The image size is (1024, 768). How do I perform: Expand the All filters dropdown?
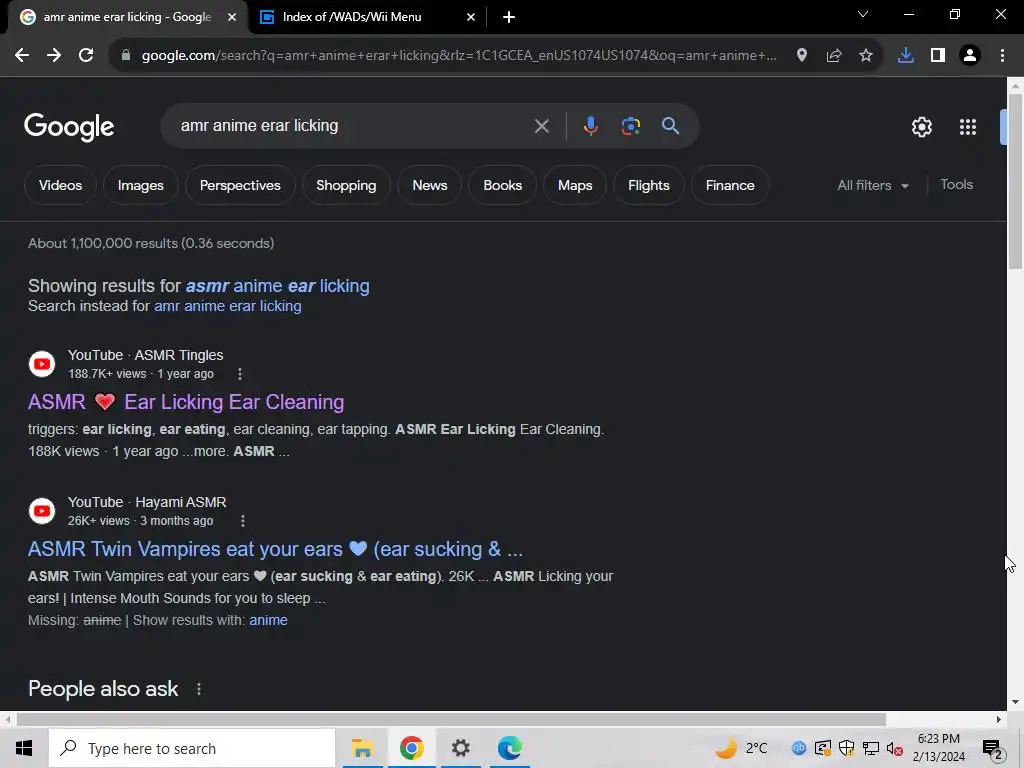873,185
